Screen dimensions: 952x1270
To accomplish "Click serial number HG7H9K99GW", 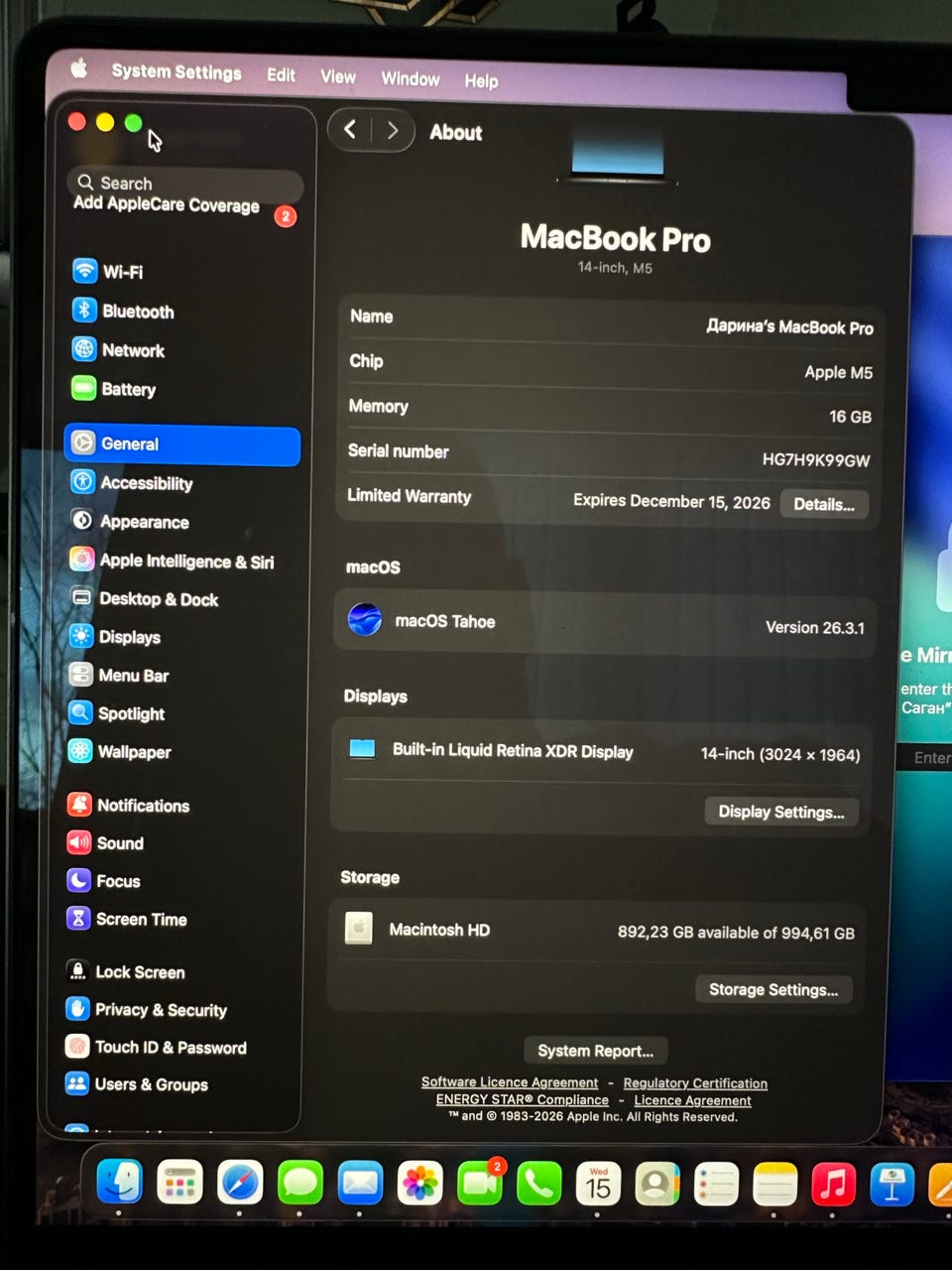I will click(816, 460).
